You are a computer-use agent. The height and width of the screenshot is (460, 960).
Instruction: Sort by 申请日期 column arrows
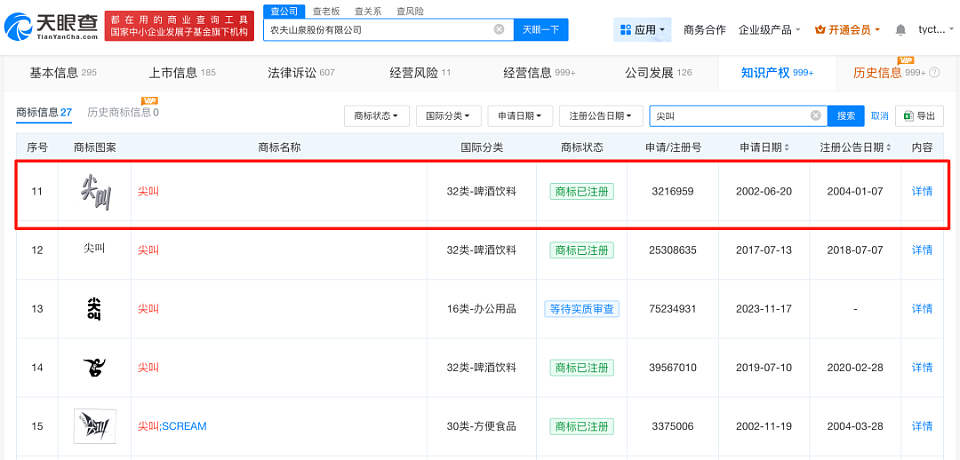click(x=787, y=148)
